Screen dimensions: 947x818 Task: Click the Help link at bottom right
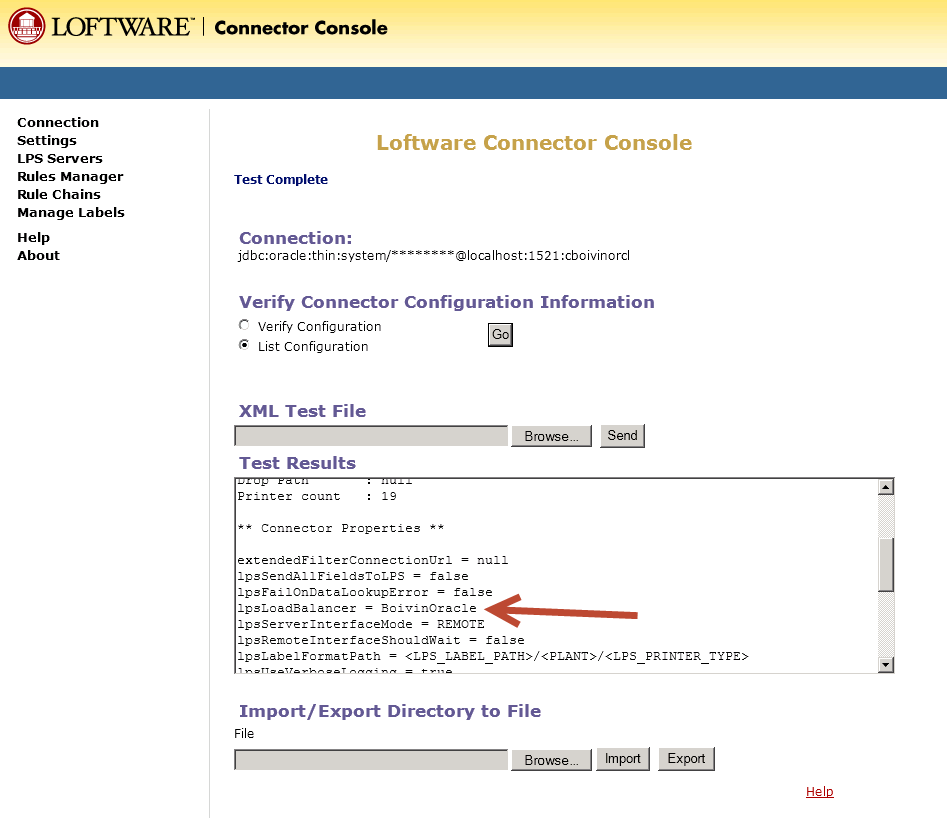[x=819, y=791]
